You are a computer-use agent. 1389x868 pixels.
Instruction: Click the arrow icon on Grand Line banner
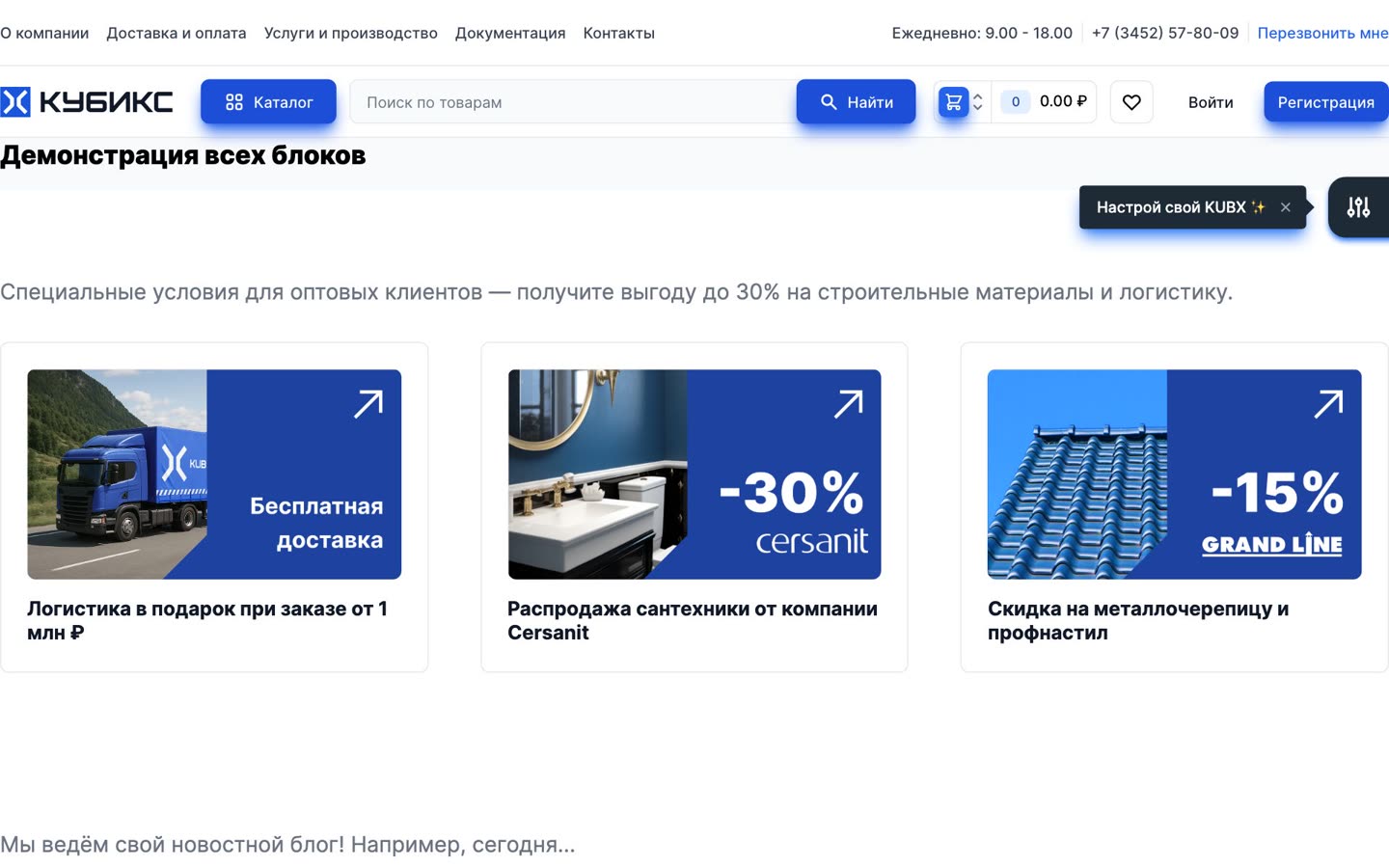(x=1328, y=404)
